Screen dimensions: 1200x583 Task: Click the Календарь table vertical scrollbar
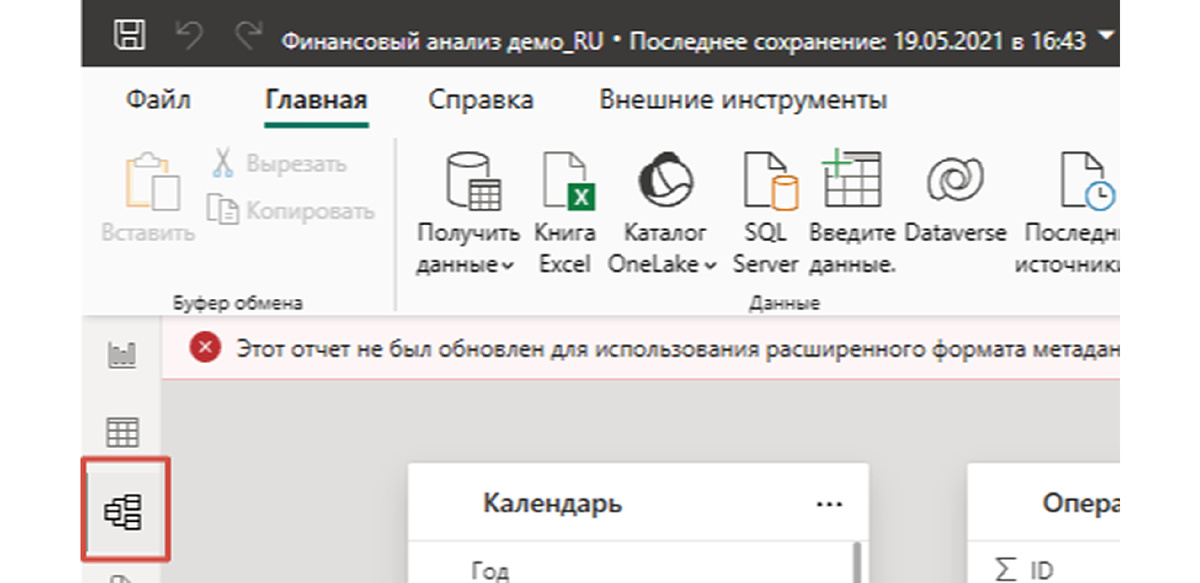tap(857, 563)
